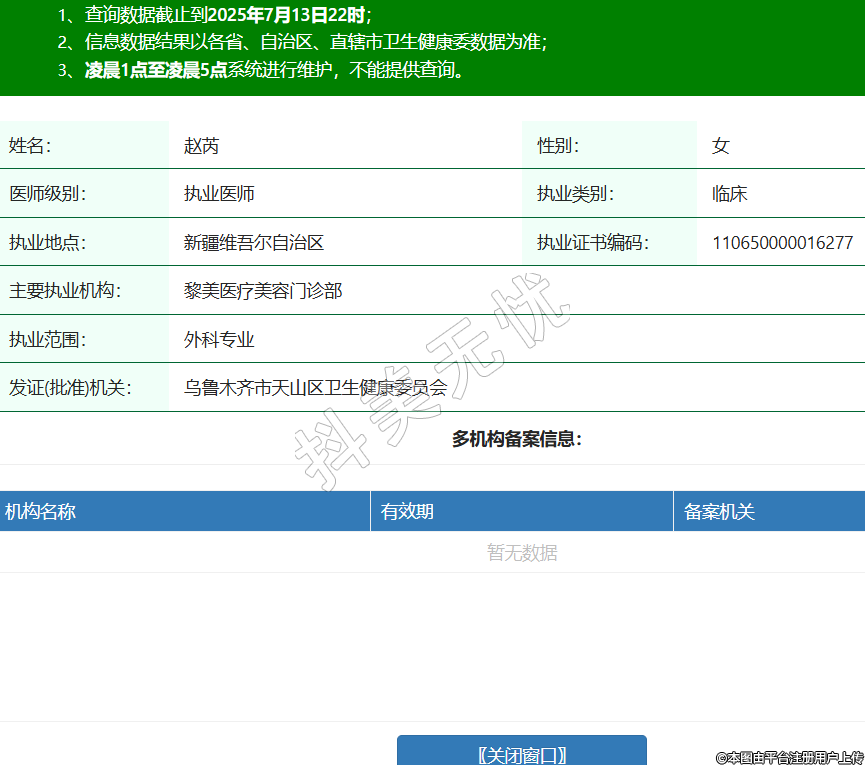Click the 备案机关 column header
The height and width of the screenshot is (765, 865).
[719, 512]
